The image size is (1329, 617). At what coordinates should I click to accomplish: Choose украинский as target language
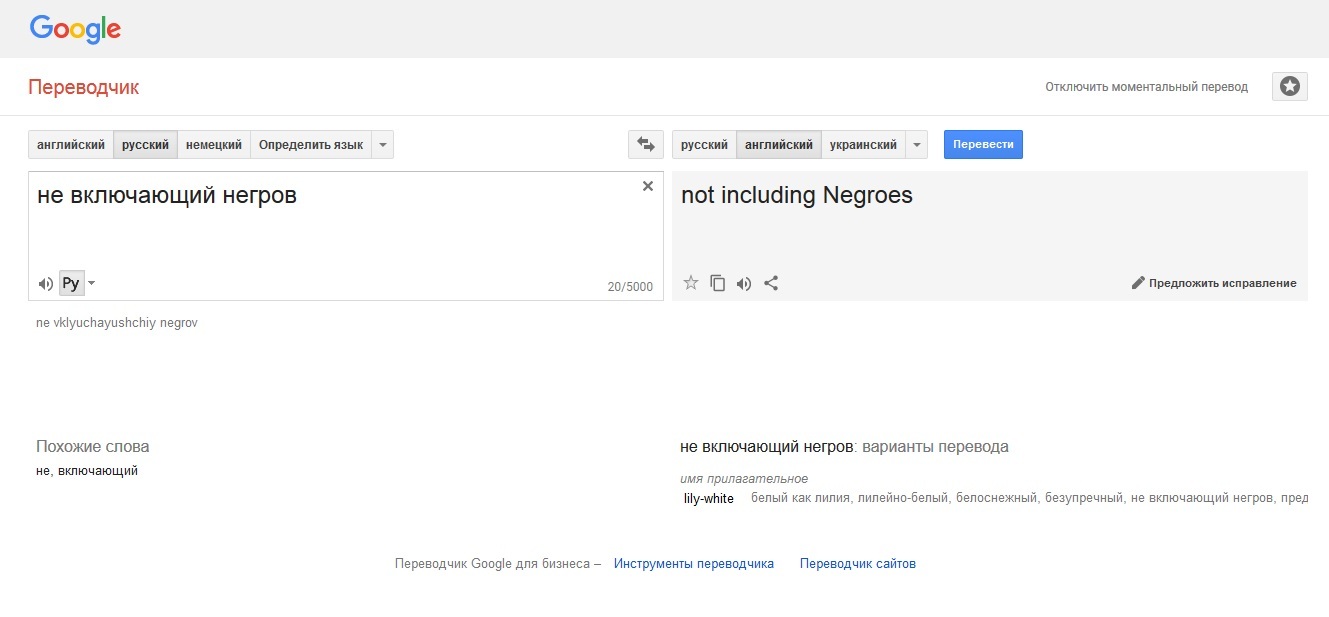pyautogui.click(x=863, y=145)
